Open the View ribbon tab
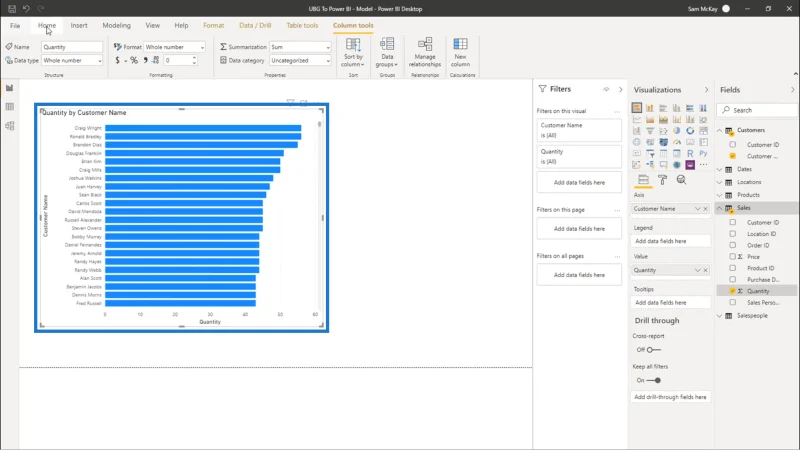 153,26
